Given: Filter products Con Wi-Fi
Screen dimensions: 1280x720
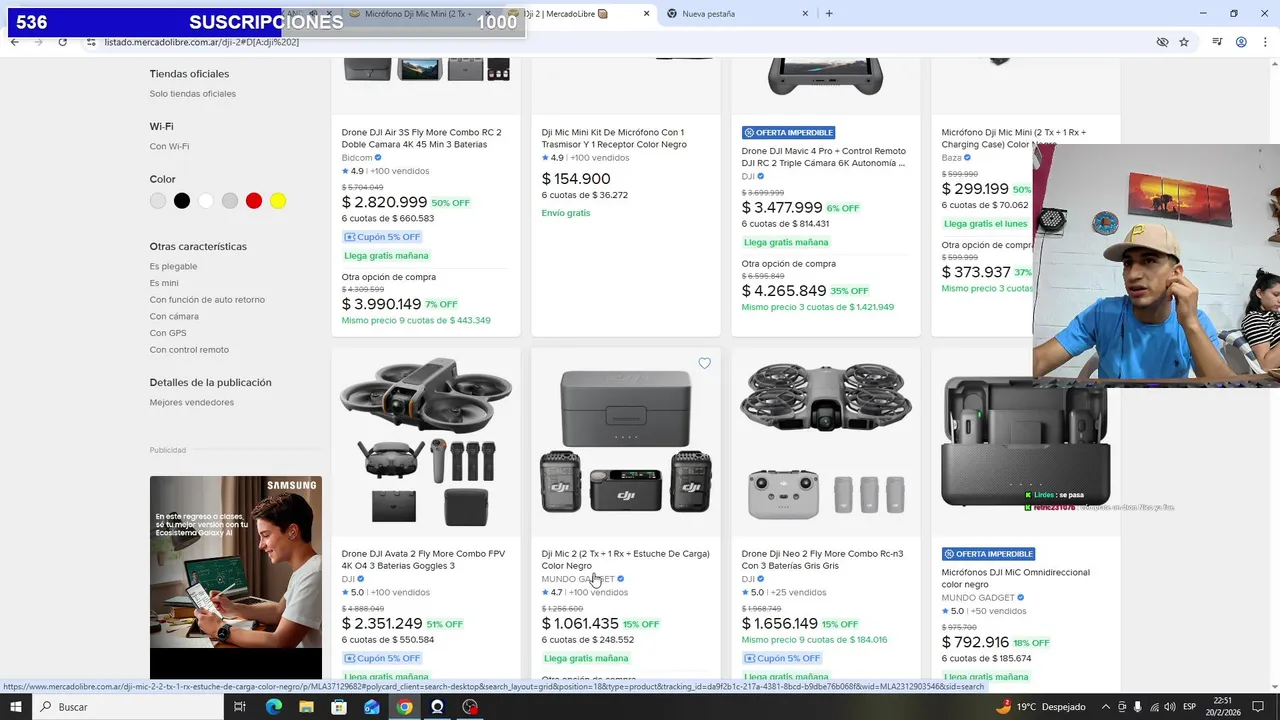Looking at the screenshot, I should (169, 146).
